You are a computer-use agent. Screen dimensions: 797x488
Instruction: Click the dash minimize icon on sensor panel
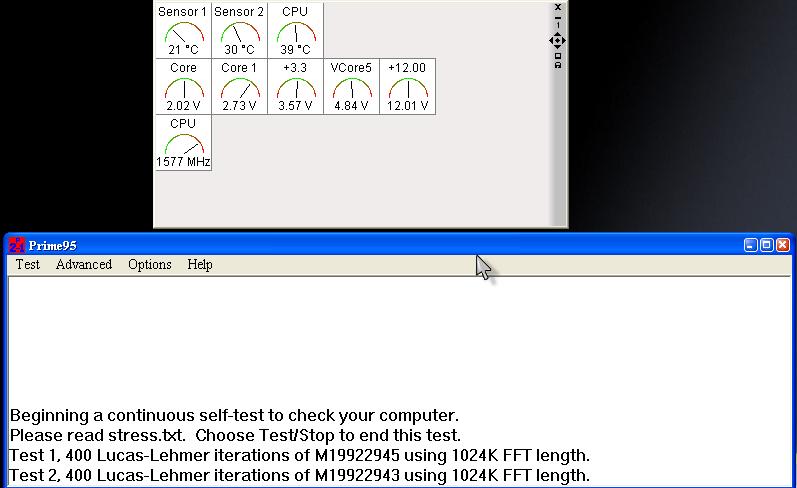click(558, 18)
